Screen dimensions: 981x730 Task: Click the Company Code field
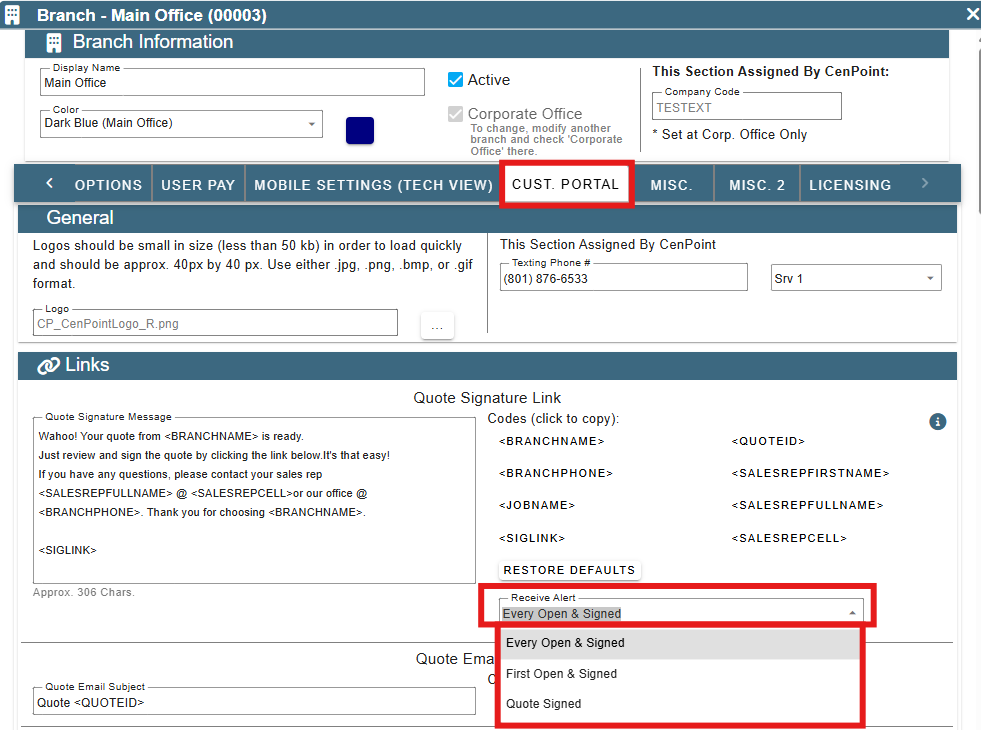(x=747, y=107)
